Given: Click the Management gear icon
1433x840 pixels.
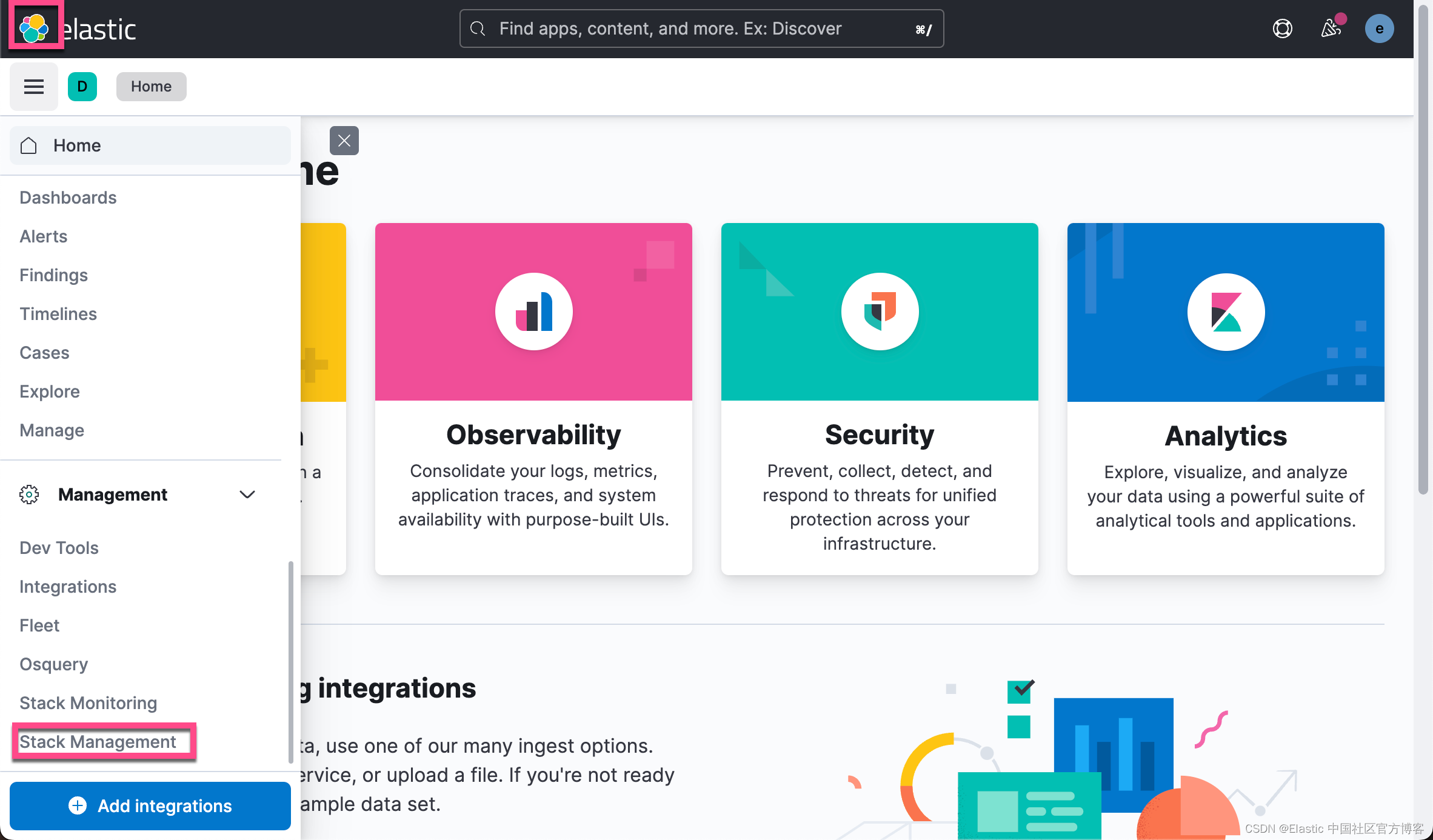Looking at the screenshot, I should [28, 495].
